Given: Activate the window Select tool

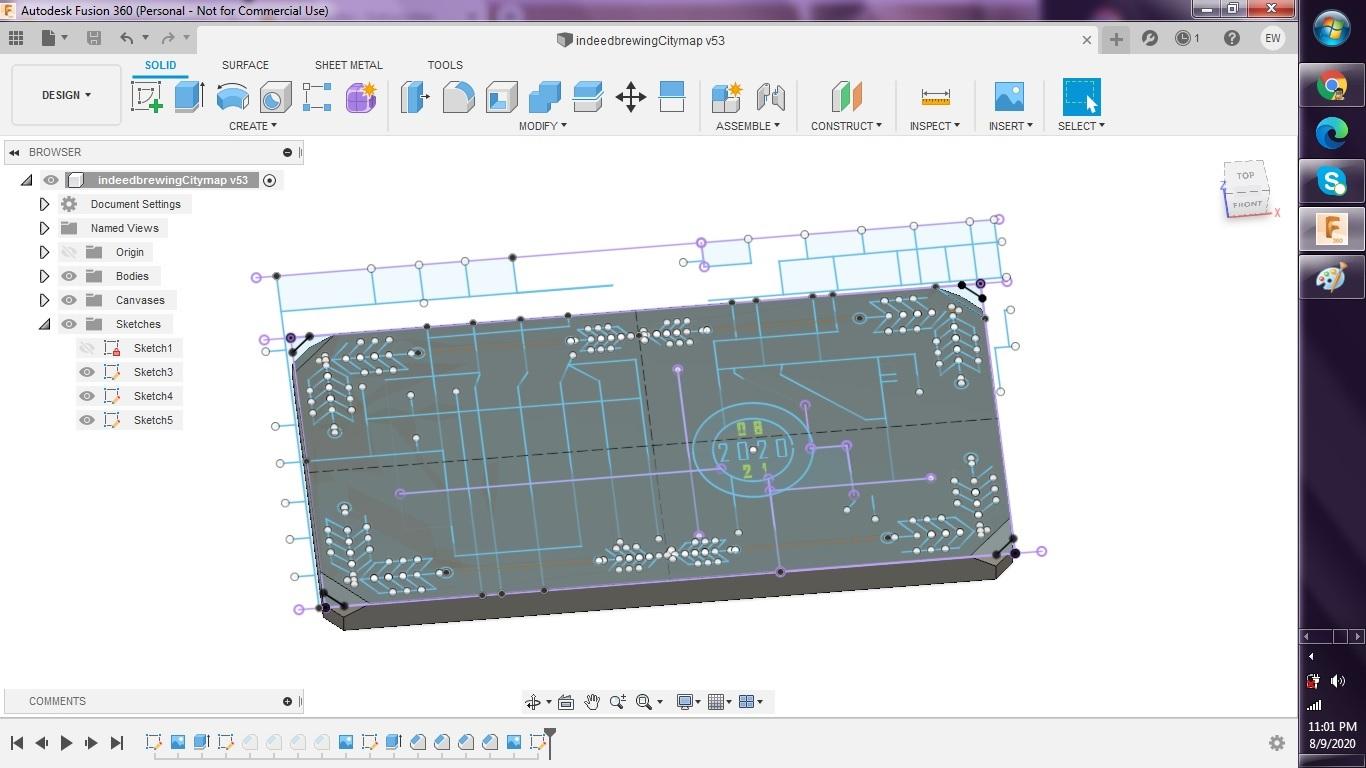Looking at the screenshot, I should coord(1081,97).
